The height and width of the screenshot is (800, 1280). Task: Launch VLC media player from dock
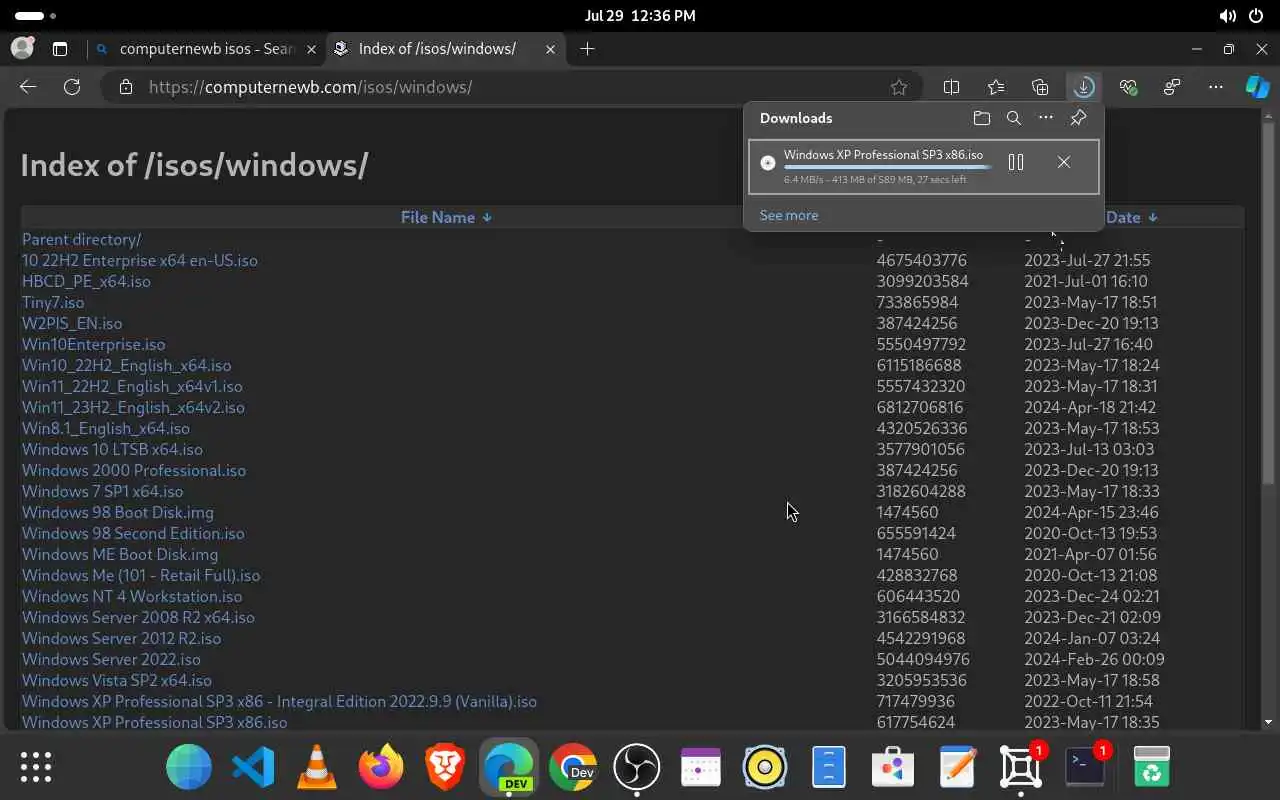(x=317, y=767)
